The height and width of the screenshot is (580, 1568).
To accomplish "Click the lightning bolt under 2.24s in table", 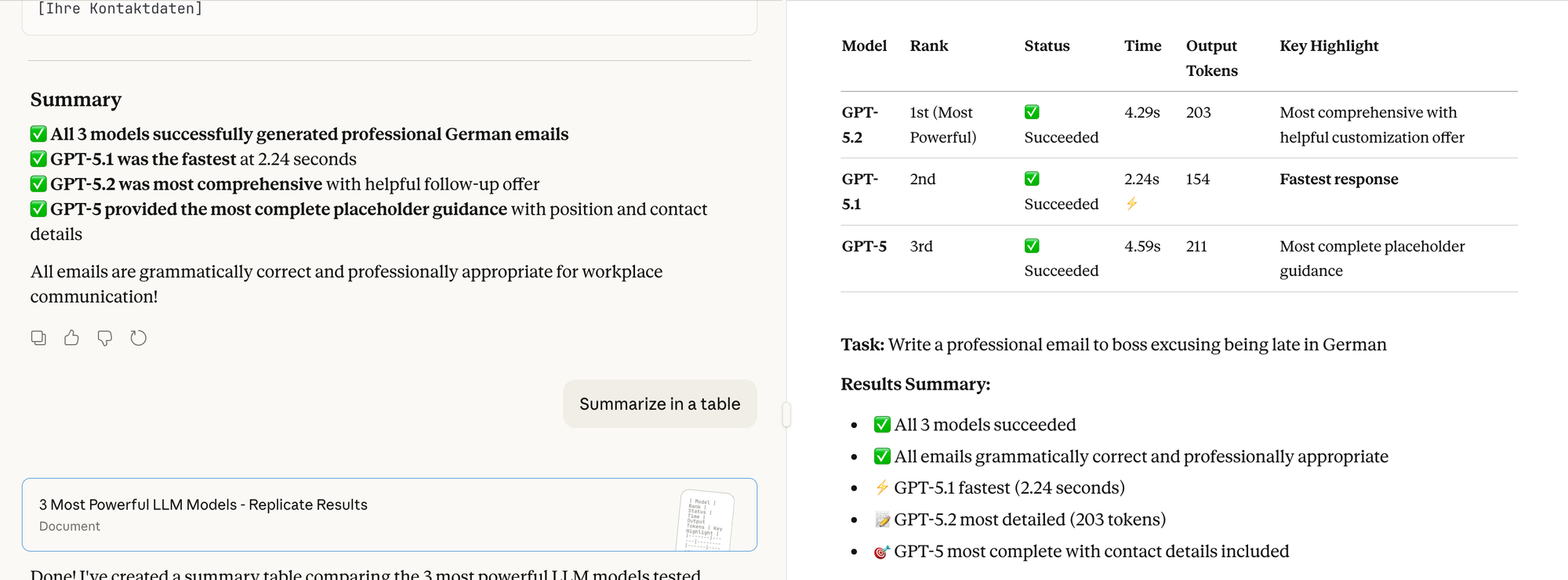I will pyautogui.click(x=1131, y=204).
